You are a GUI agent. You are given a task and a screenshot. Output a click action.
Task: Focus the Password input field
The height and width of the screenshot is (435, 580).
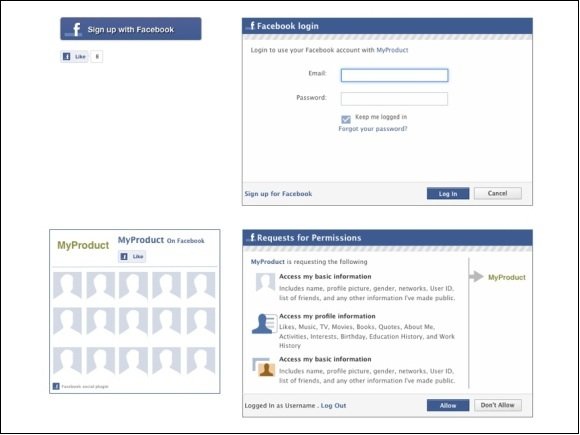[394, 99]
